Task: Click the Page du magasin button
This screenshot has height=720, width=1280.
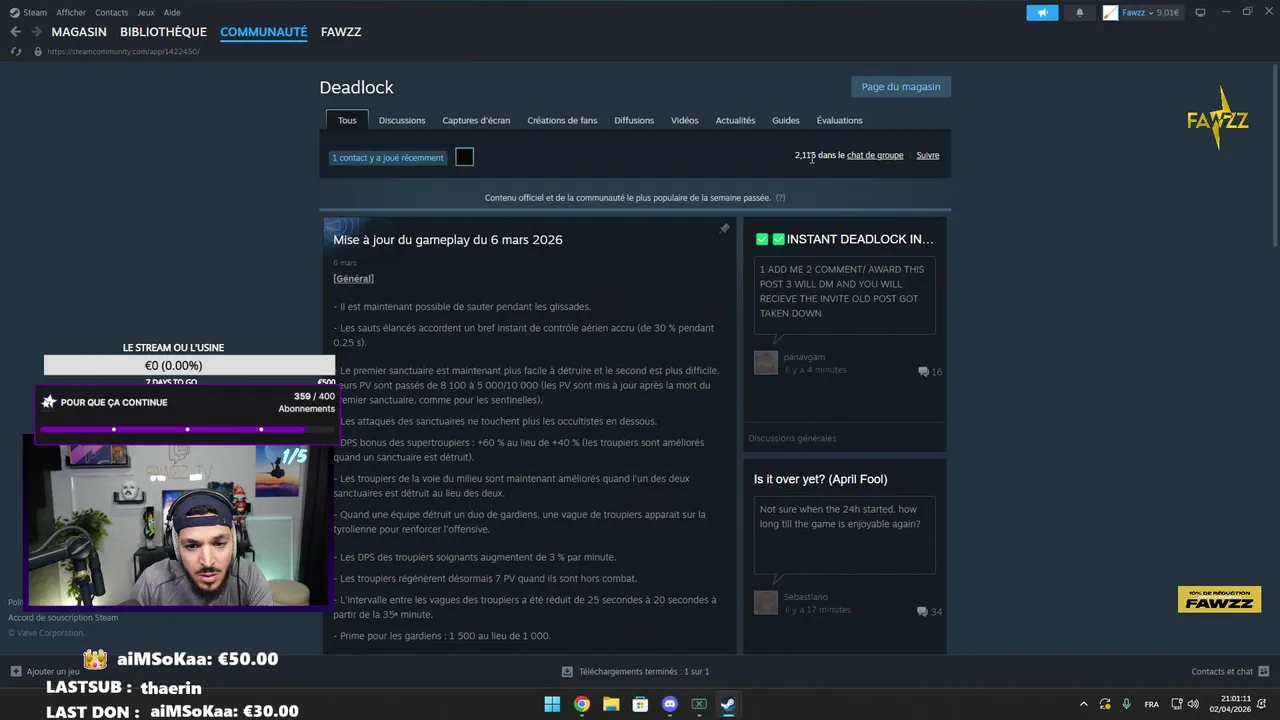Action: pos(901,86)
